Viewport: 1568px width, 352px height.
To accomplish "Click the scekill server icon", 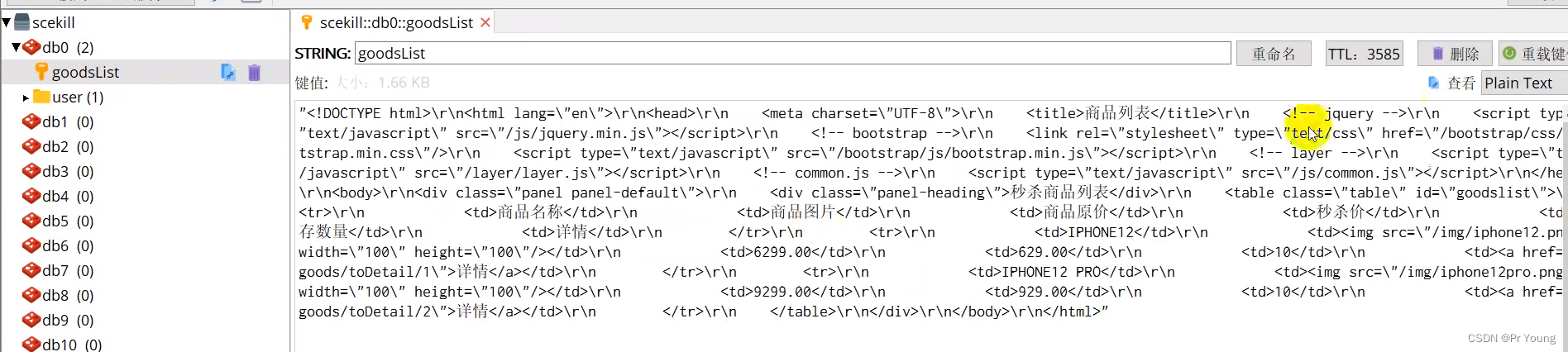I will tap(22, 22).
